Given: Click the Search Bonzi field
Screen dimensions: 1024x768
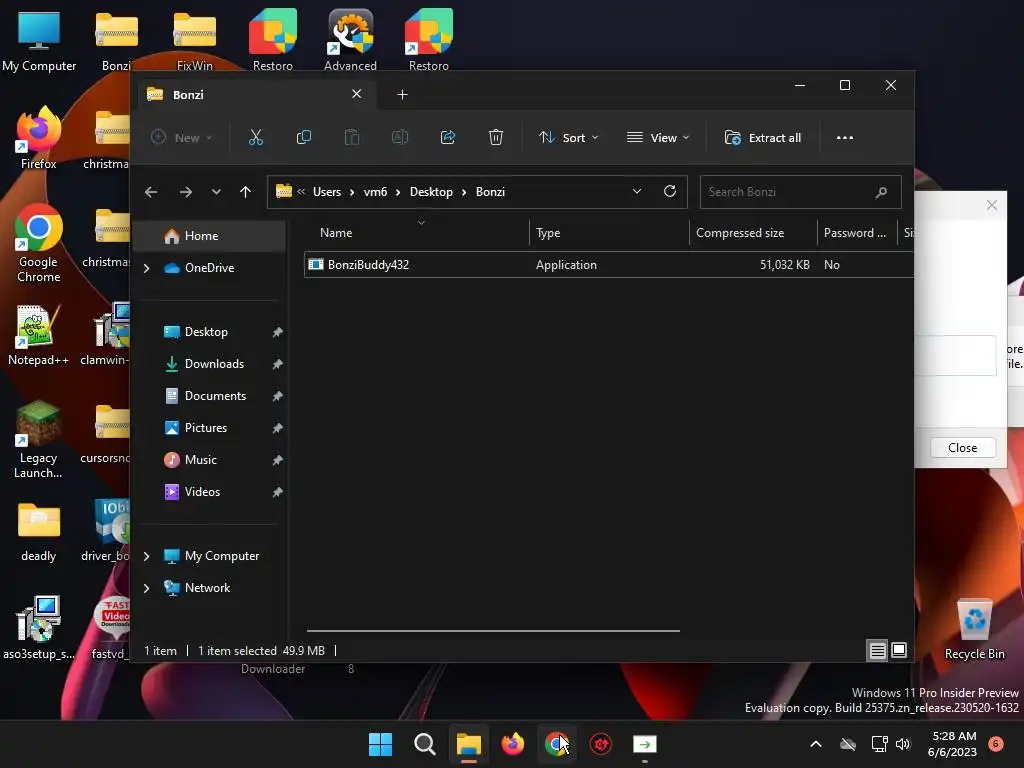Looking at the screenshot, I should tap(801, 192).
